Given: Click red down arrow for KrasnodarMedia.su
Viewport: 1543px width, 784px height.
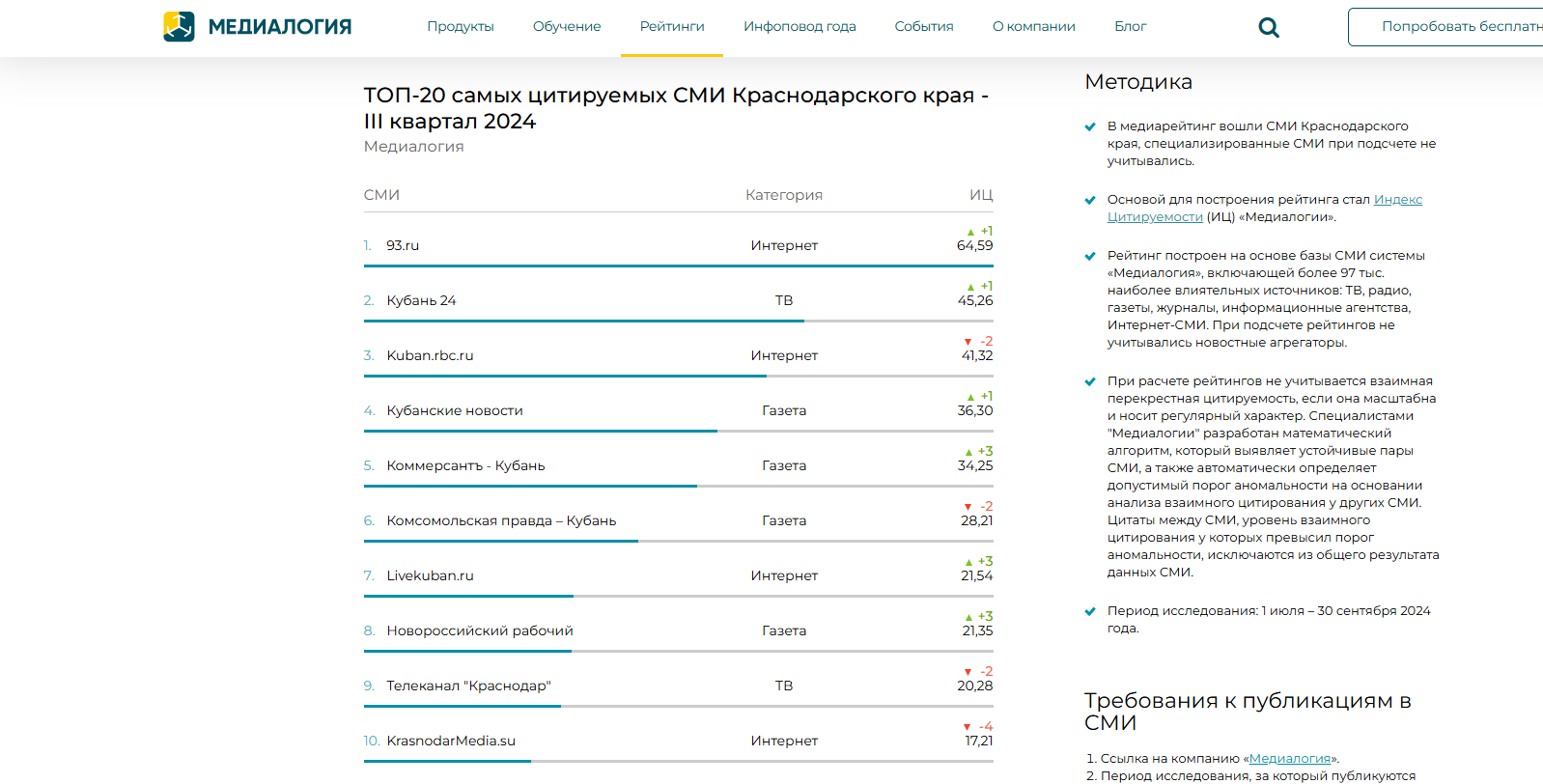Looking at the screenshot, I should click(967, 727).
